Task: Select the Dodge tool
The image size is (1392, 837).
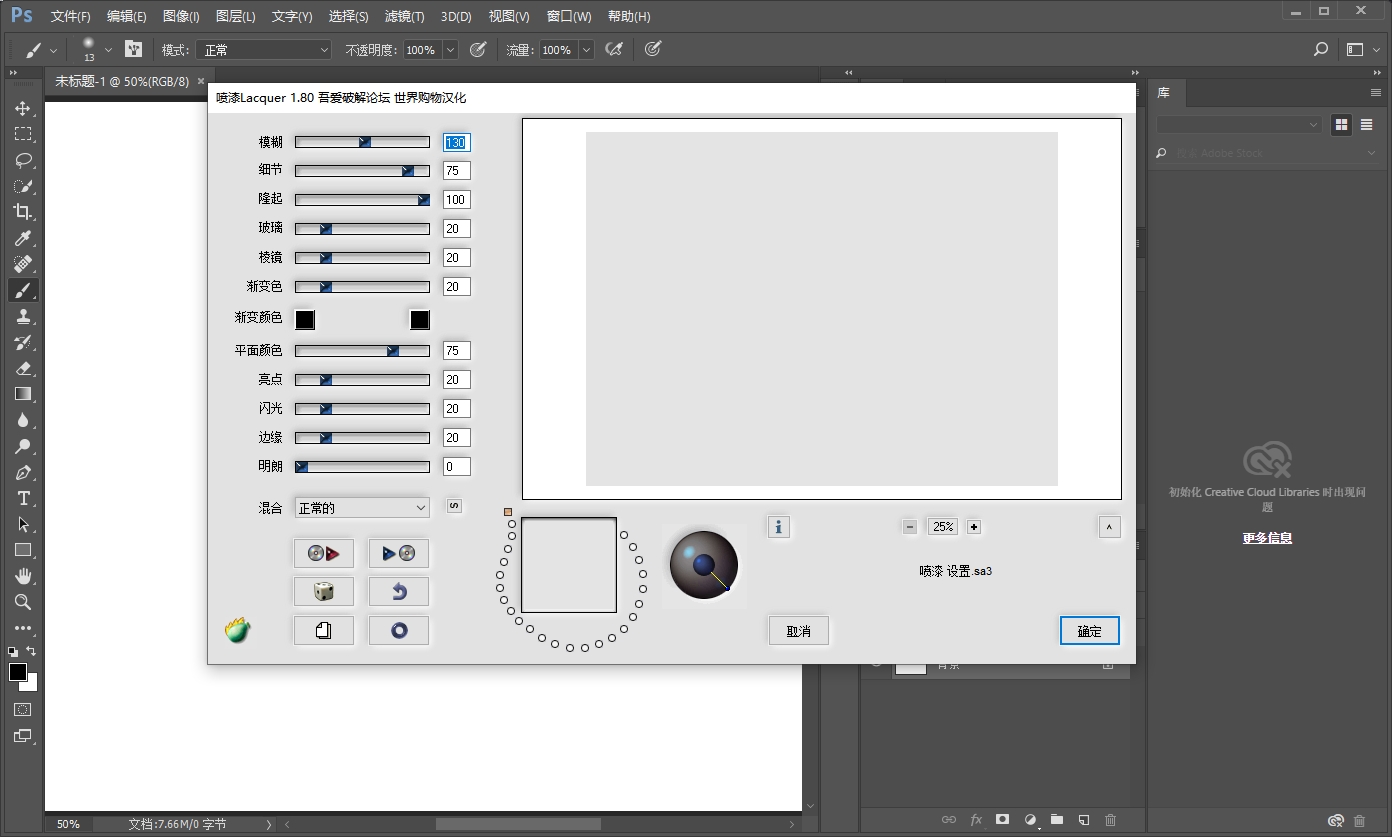Action: coord(23,446)
